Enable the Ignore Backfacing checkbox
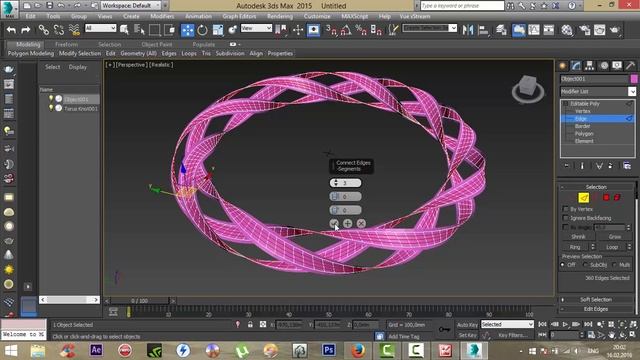The height and width of the screenshot is (360, 640). pos(565,218)
